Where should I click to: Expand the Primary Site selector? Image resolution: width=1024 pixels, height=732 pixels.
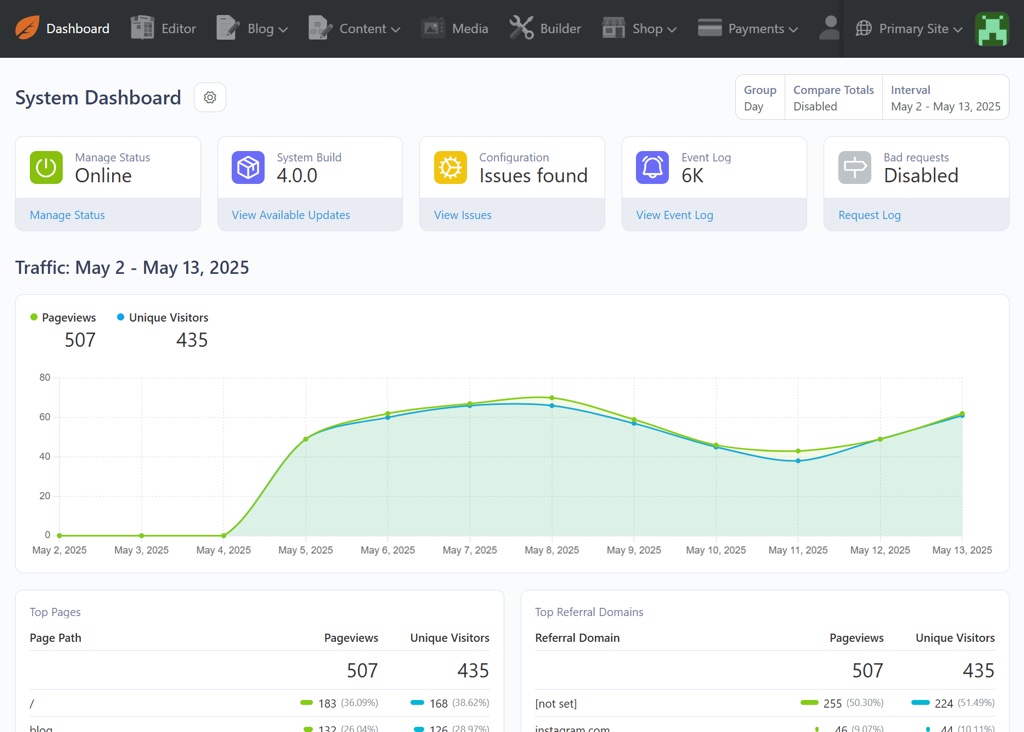click(909, 28)
